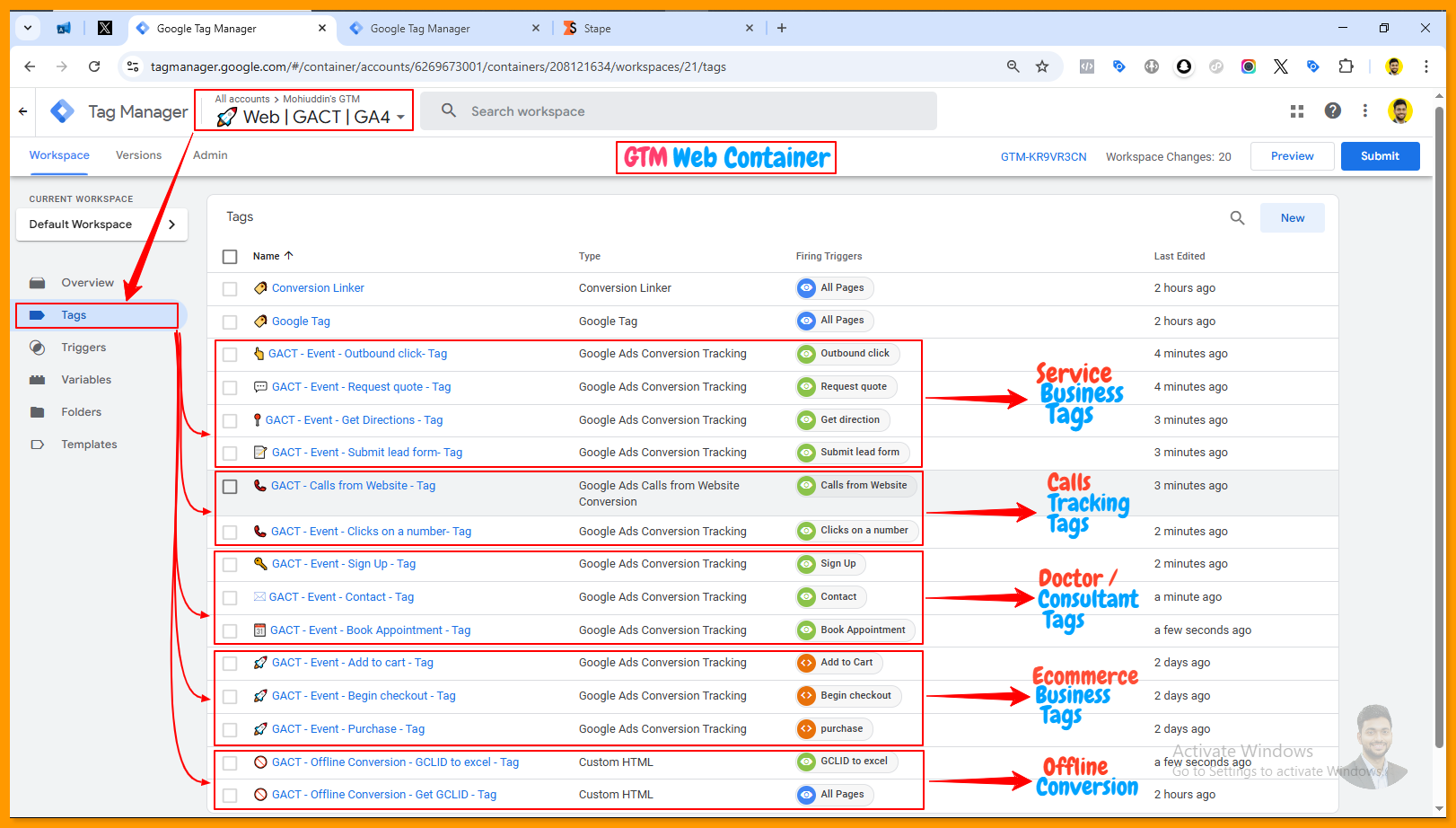Click the help question mark icon

(1332, 110)
